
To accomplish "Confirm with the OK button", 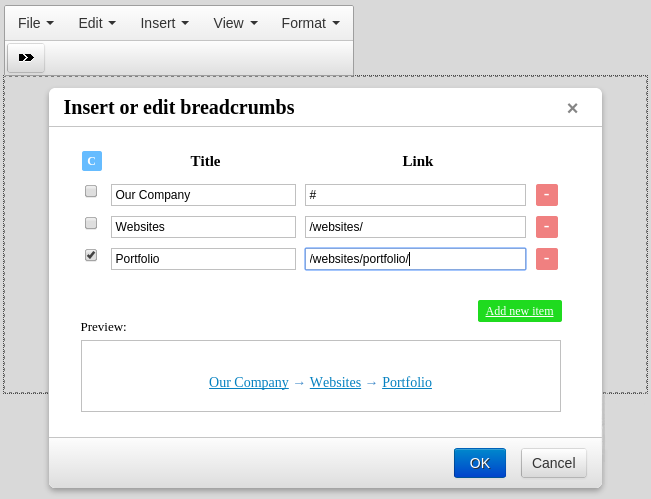I will tap(480, 463).
